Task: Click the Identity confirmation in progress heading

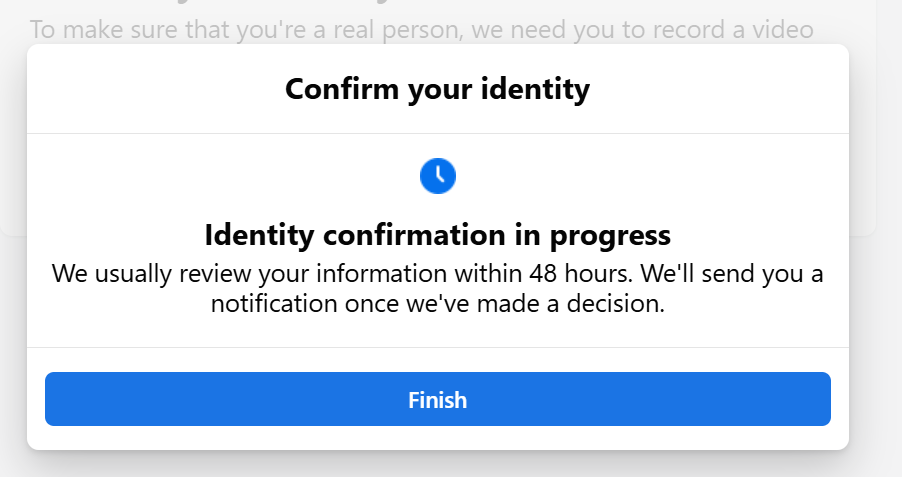Action: point(438,235)
